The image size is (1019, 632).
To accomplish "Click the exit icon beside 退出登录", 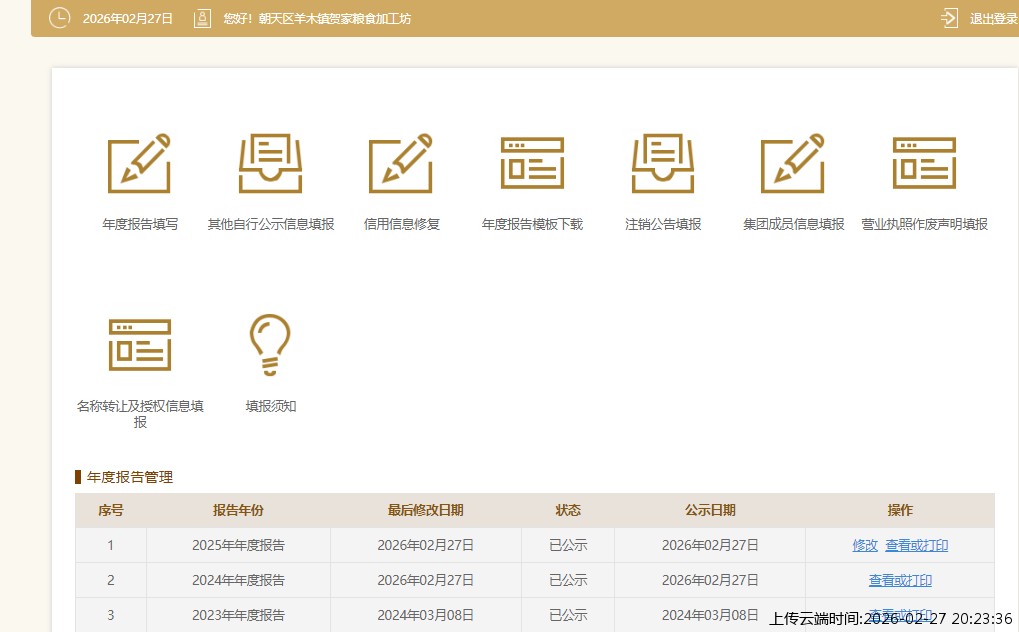I will (949, 18).
